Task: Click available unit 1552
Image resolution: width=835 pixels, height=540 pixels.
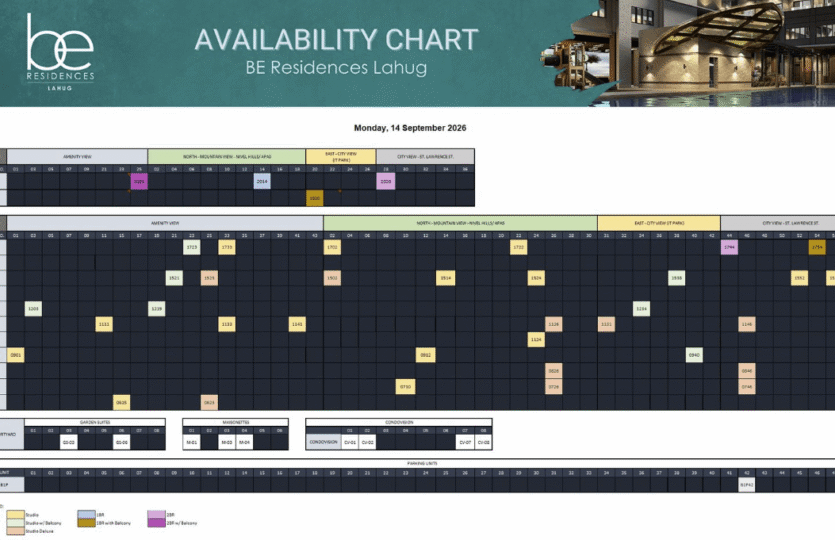Action: click(800, 278)
